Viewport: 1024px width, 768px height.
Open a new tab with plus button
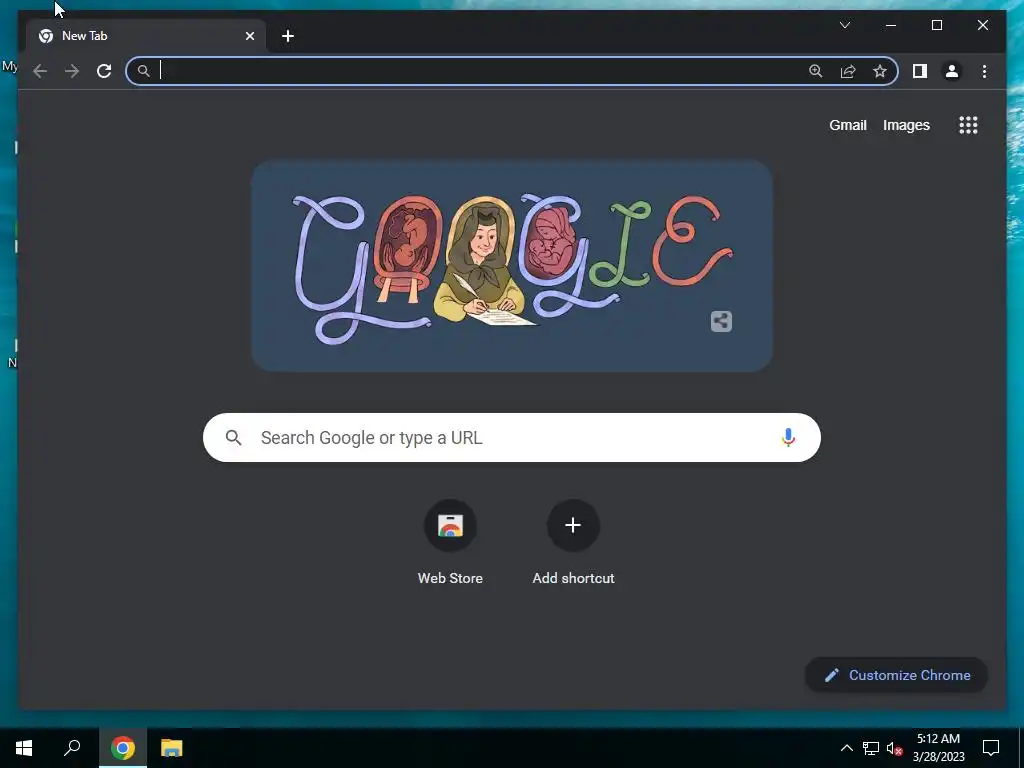click(x=288, y=36)
